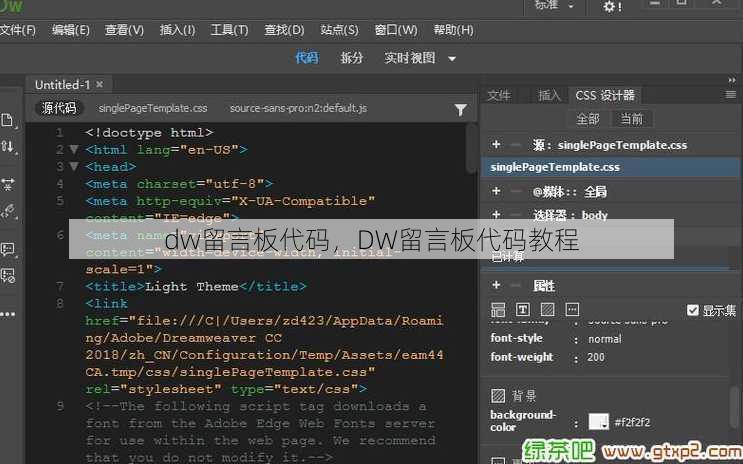Open the background-color swatch picker

pyautogui.click(x=598, y=421)
